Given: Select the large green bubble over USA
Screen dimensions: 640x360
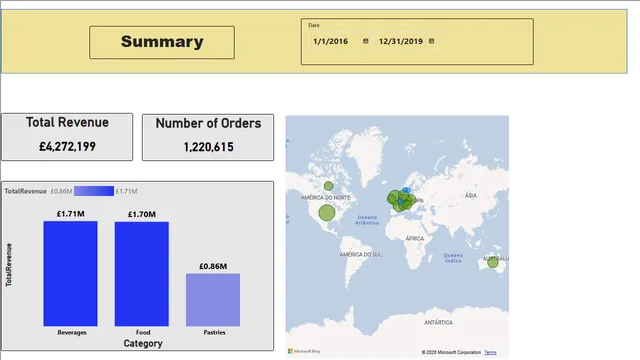Looking at the screenshot, I should 327,213.
